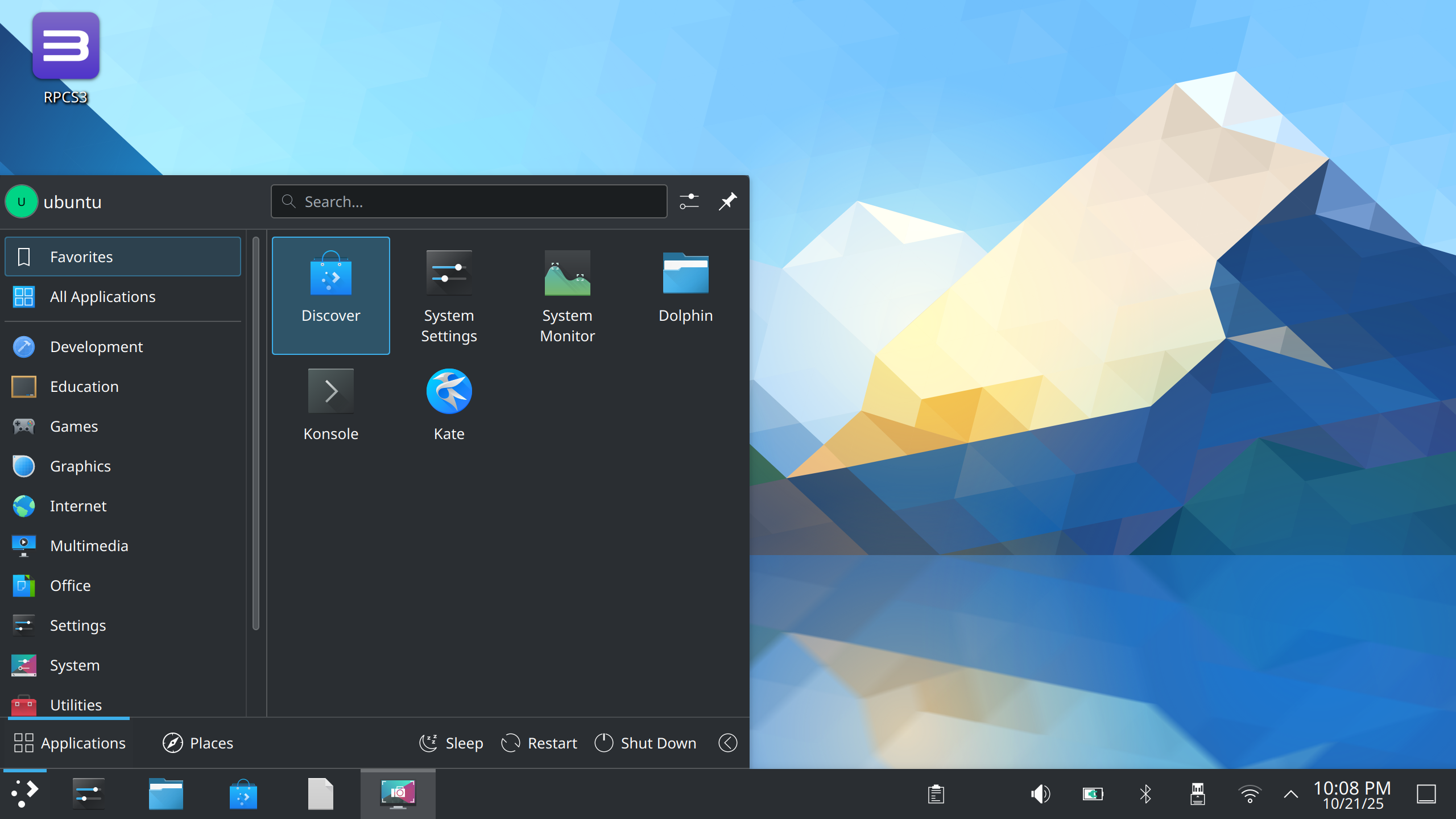This screenshot has height=819, width=1456.
Task: Pin the application launcher open
Action: click(x=728, y=201)
